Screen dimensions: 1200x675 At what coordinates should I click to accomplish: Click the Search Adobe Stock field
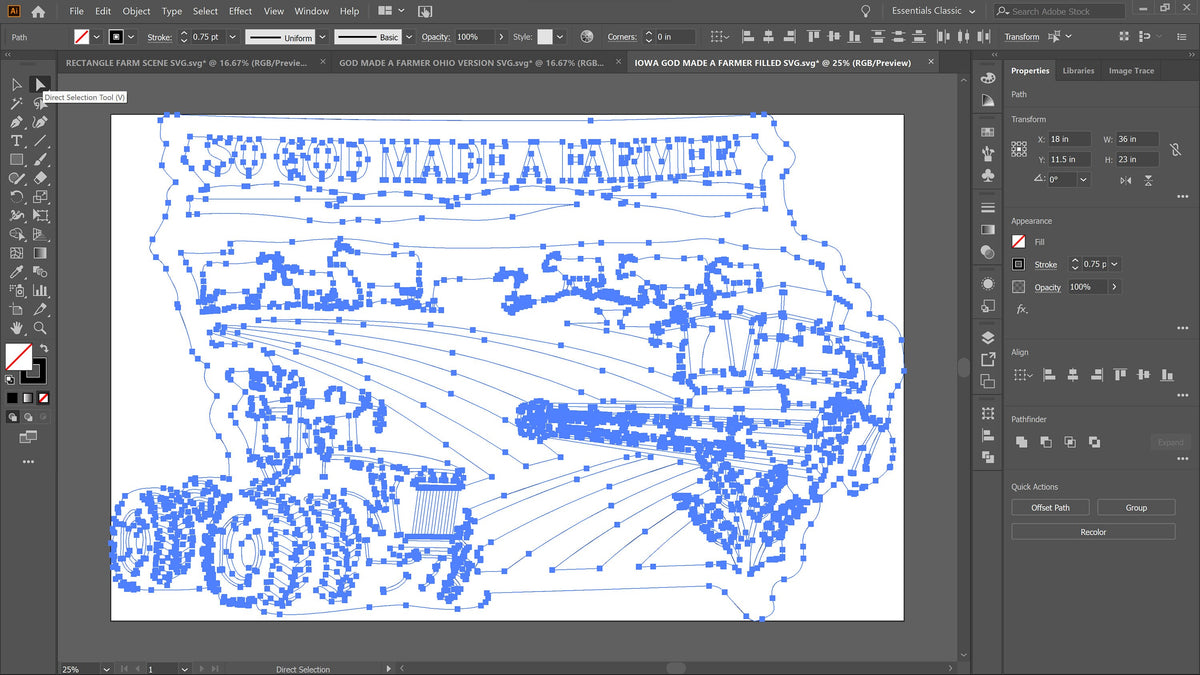(1059, 11)
